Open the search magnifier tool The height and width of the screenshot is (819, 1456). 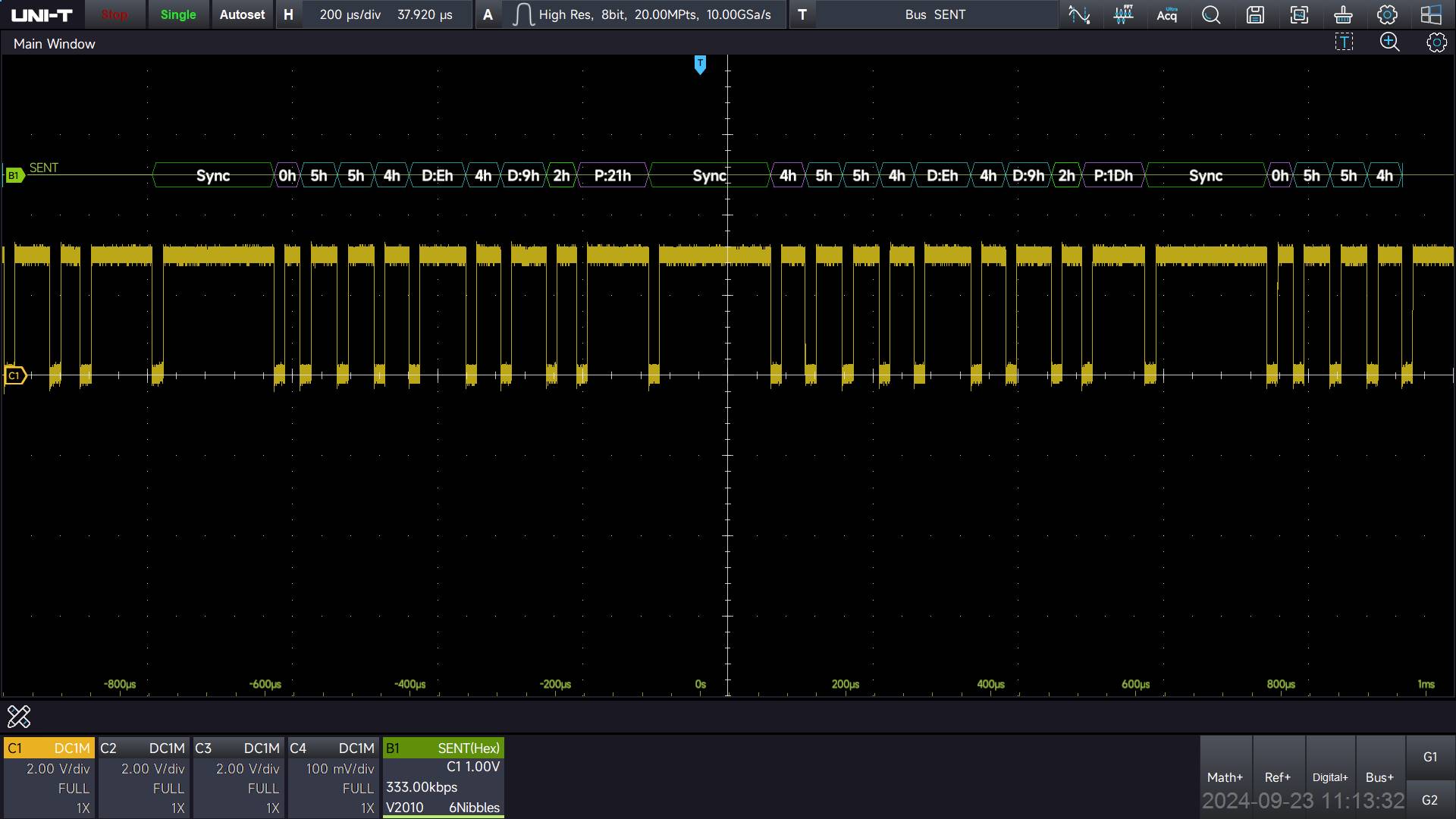1211,14
